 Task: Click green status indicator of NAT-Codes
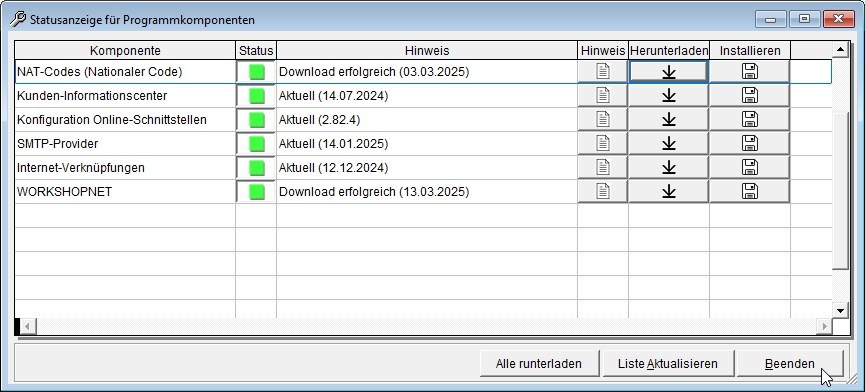point(257,72)
